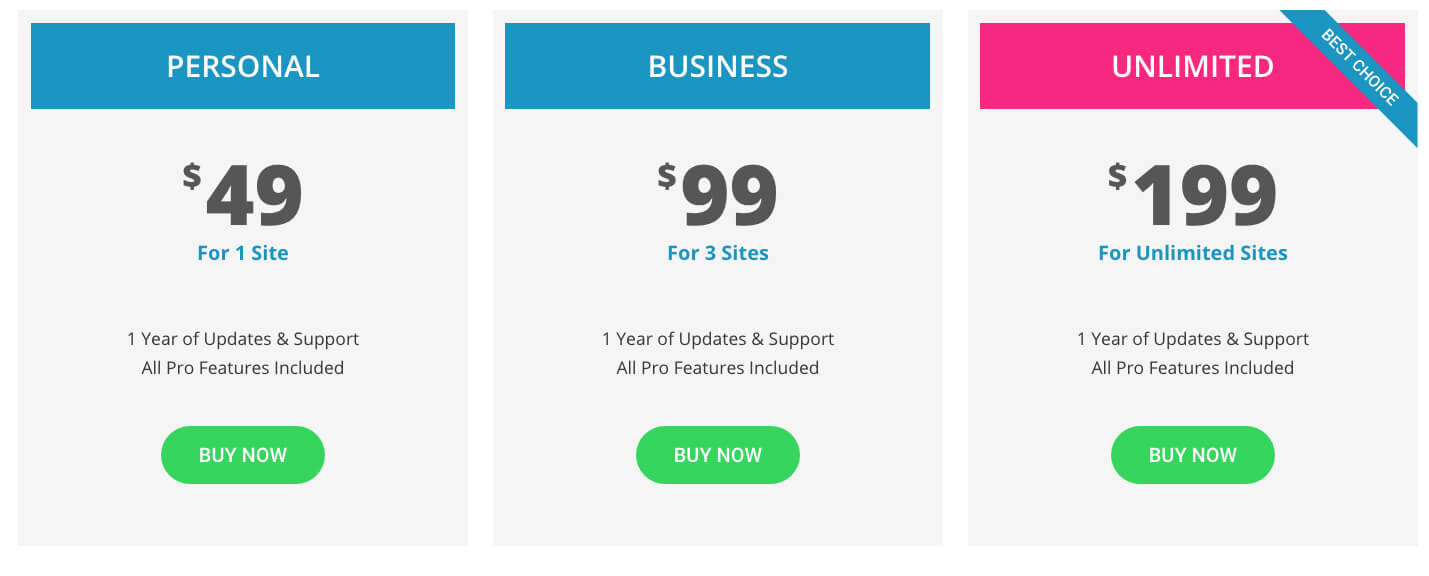Click '1 Year of Updates & Support' in Unlimited
Image resolution: width=1429 pixels, height=576 pixels.
coord(1192,339)
